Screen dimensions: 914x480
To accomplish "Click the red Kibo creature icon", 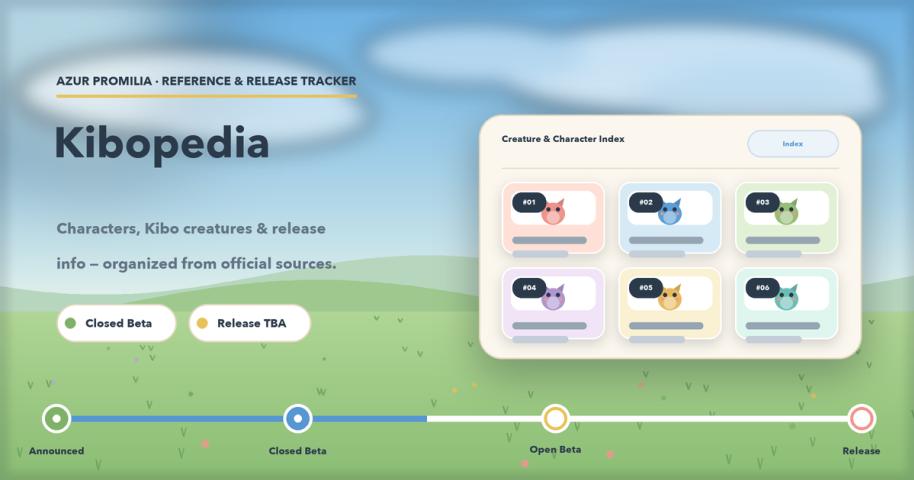I will pos(553,213).
